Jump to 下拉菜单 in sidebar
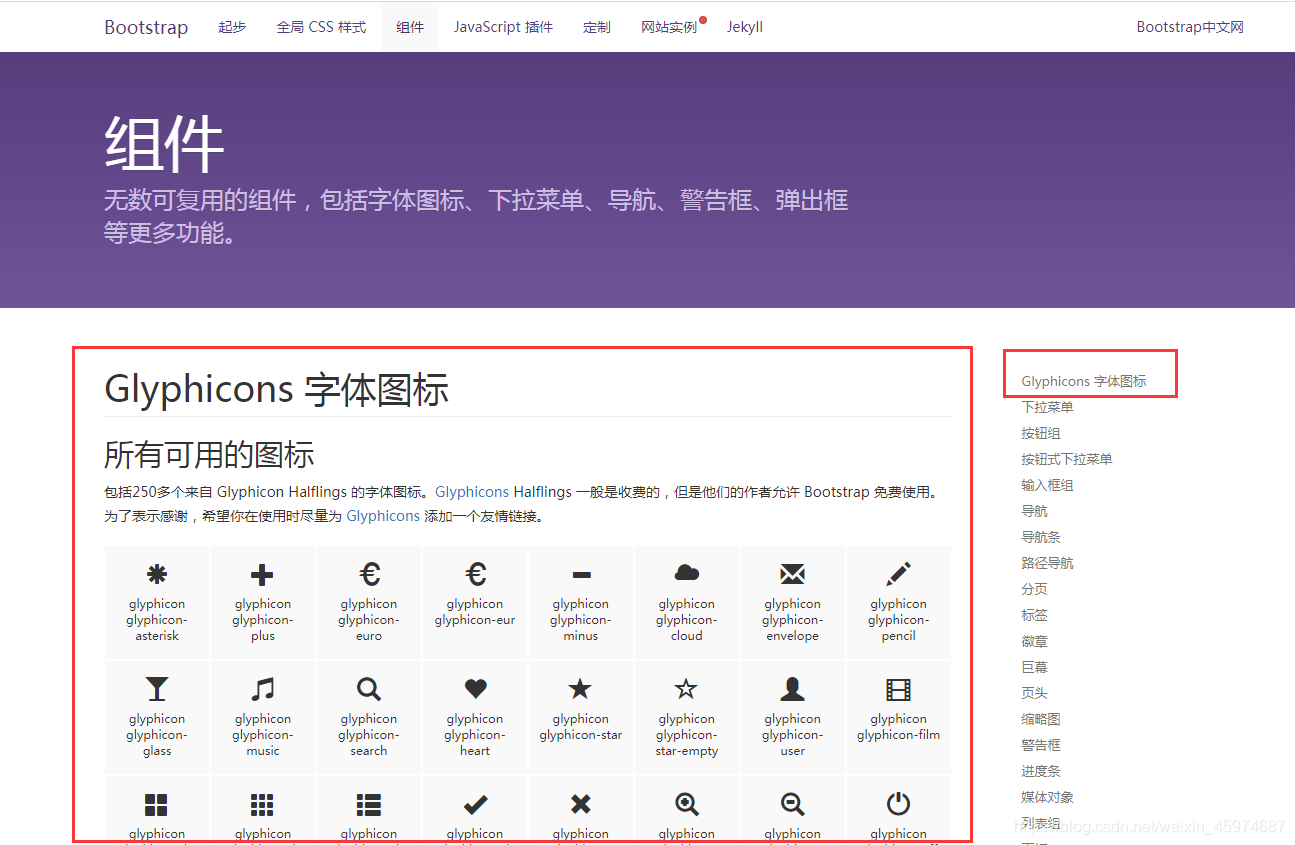The height and width of the screenshot is (845, 1295). [1047, 407]
